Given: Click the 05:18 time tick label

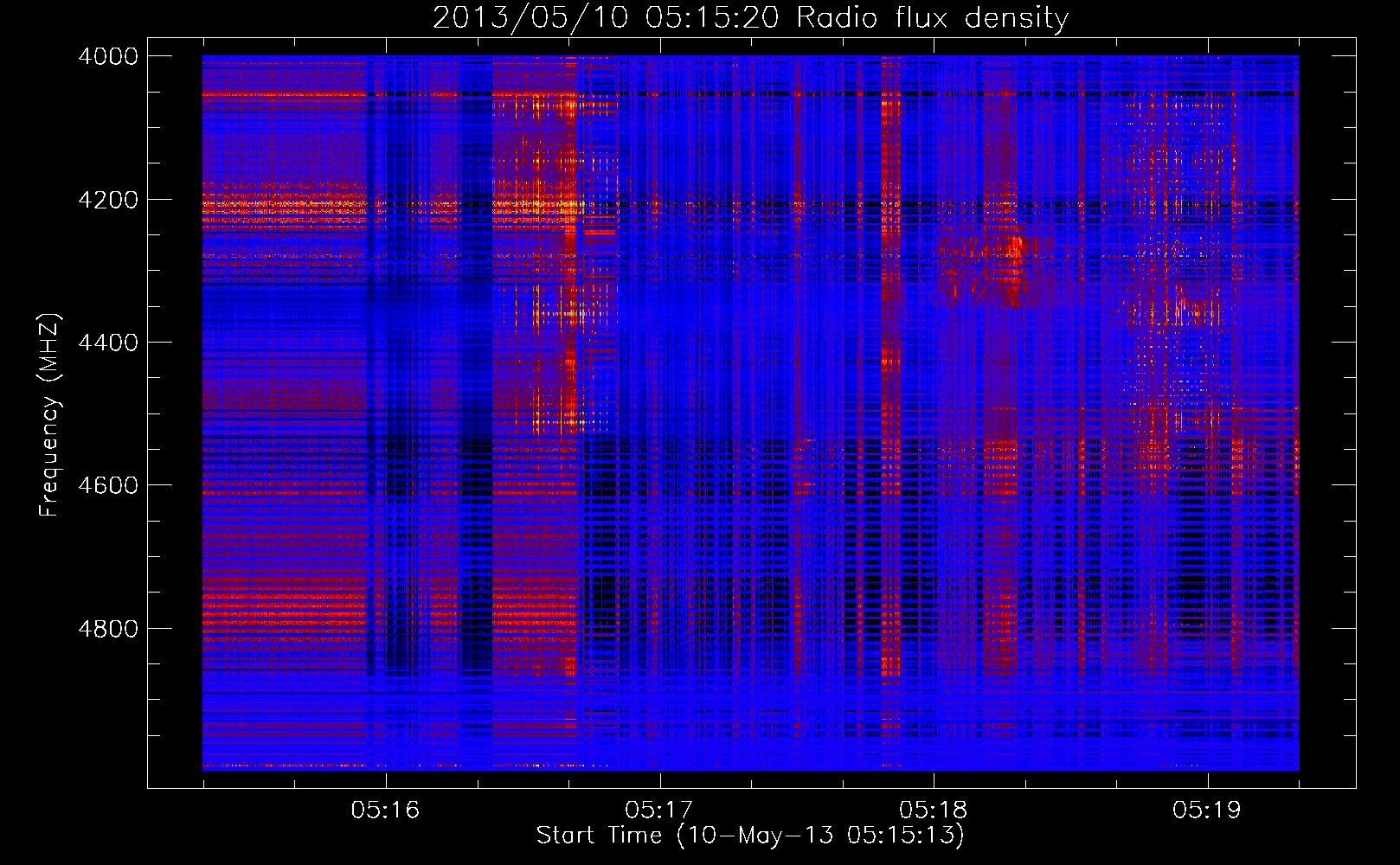Looking at the screenshot, I should [933, 810].
